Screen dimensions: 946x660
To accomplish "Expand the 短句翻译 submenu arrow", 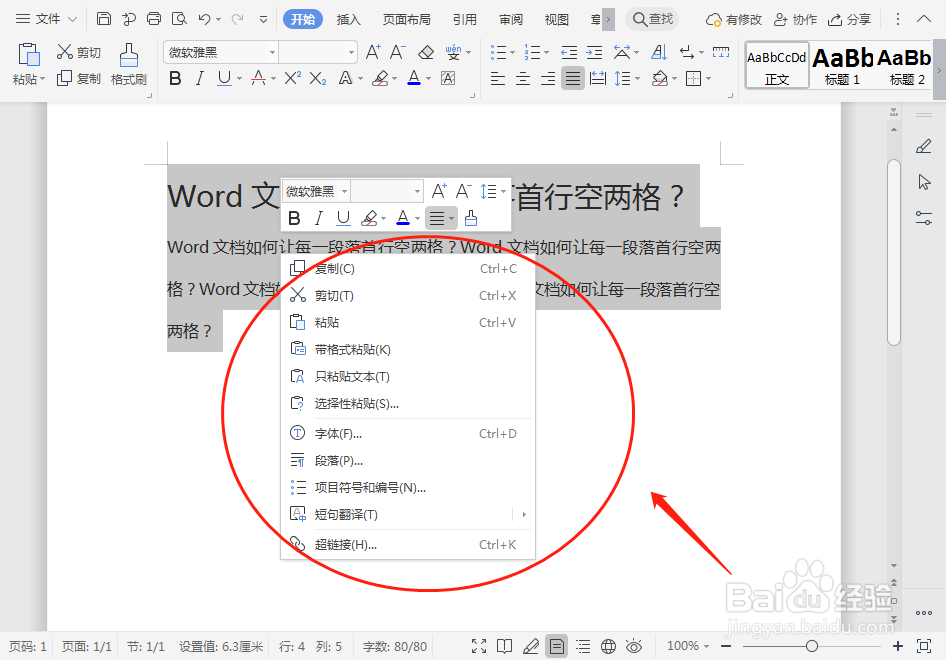I will pyautogui.click(x=524, y=515).
